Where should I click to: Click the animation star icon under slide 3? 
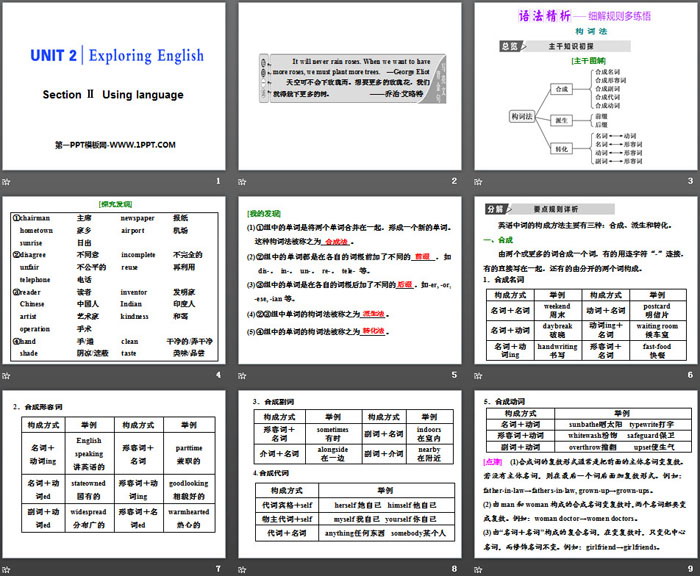tap(477, 181)
